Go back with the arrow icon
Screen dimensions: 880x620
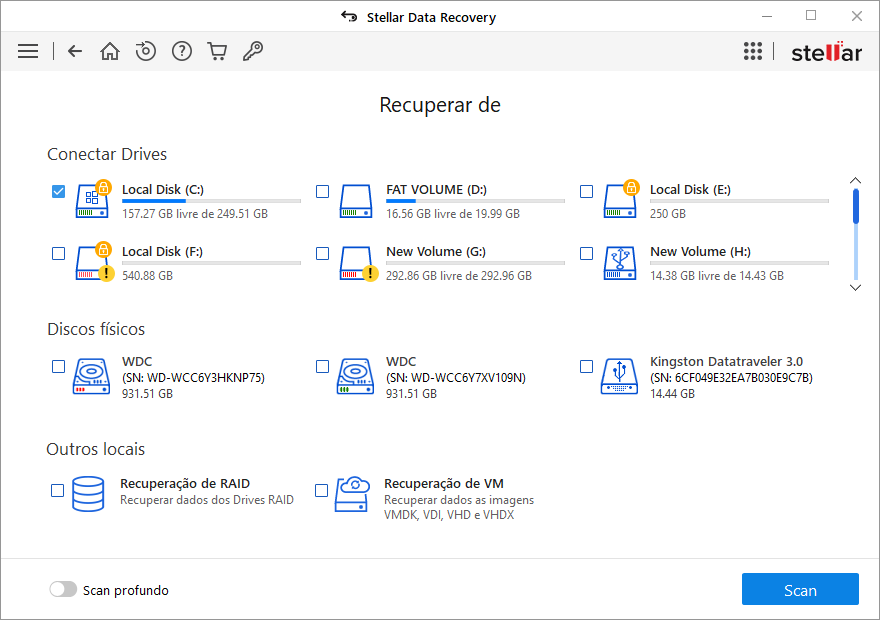(75, 51)
